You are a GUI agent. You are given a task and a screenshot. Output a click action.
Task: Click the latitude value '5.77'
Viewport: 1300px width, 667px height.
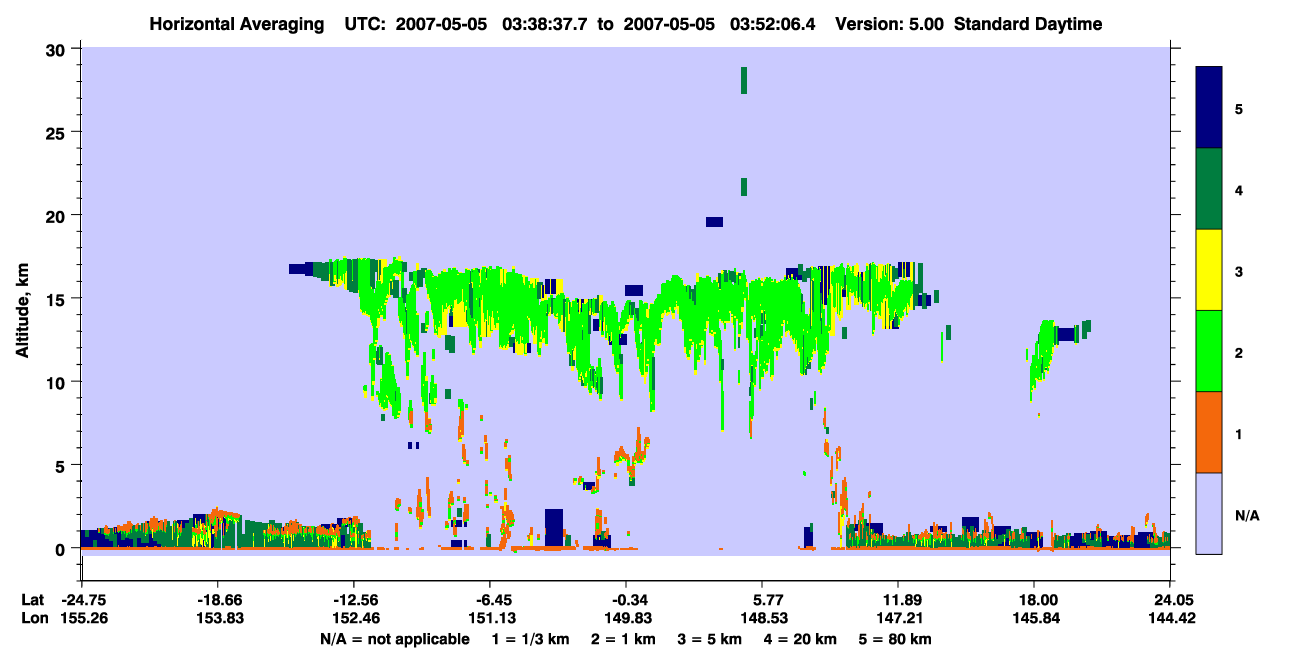pos(762,599)
